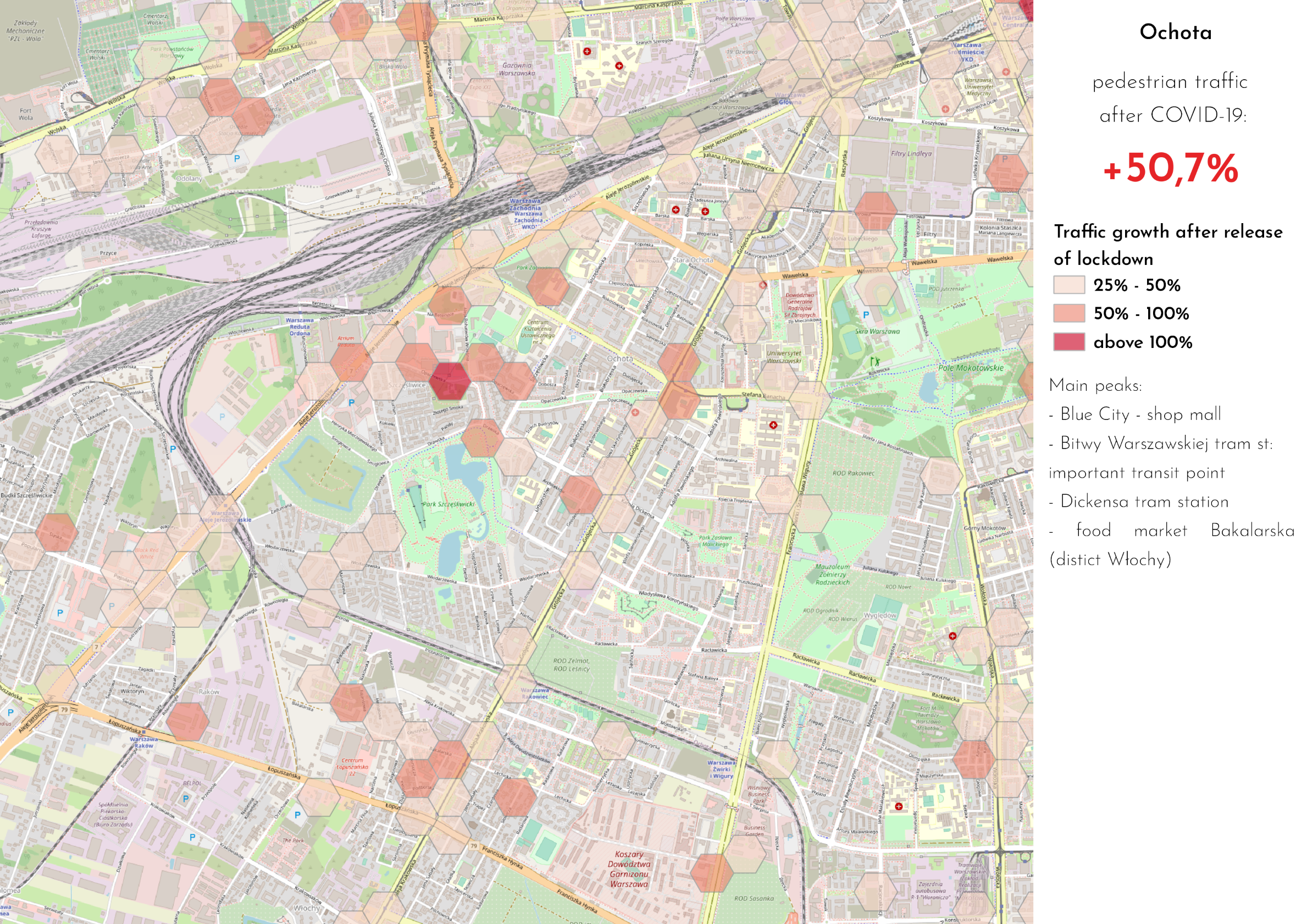Click the darkest red hexagon near Szczęśliwice
The height and width of the screenshot is (924, 1307).
click(449, 381)
